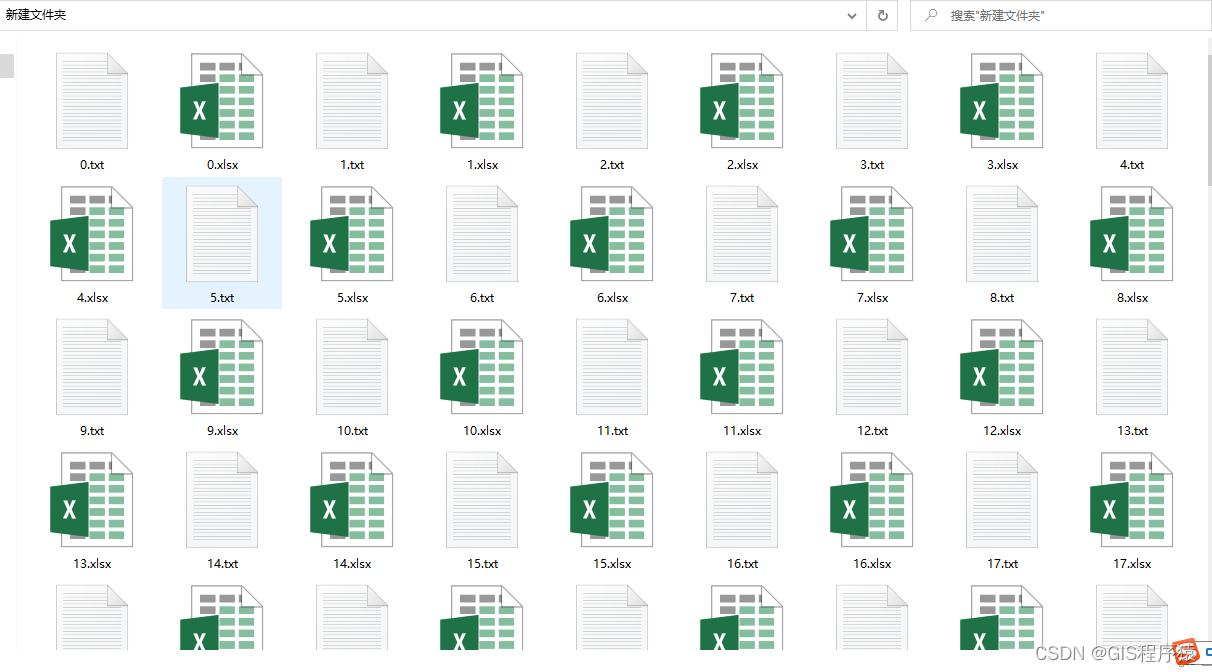Select the 5.xlsx Excel file icon

(352, 234)
